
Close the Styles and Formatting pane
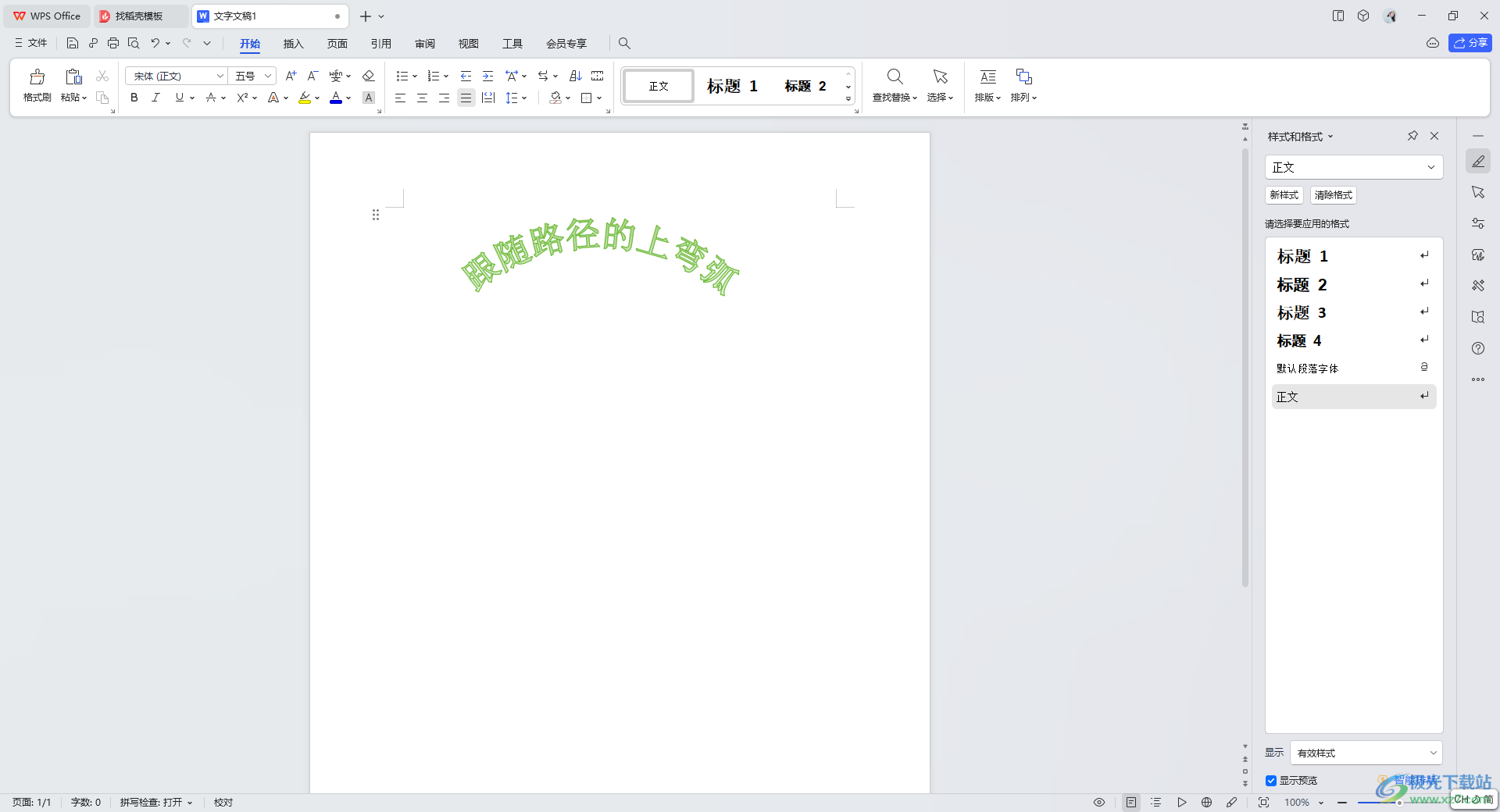tap(1434, 136)
